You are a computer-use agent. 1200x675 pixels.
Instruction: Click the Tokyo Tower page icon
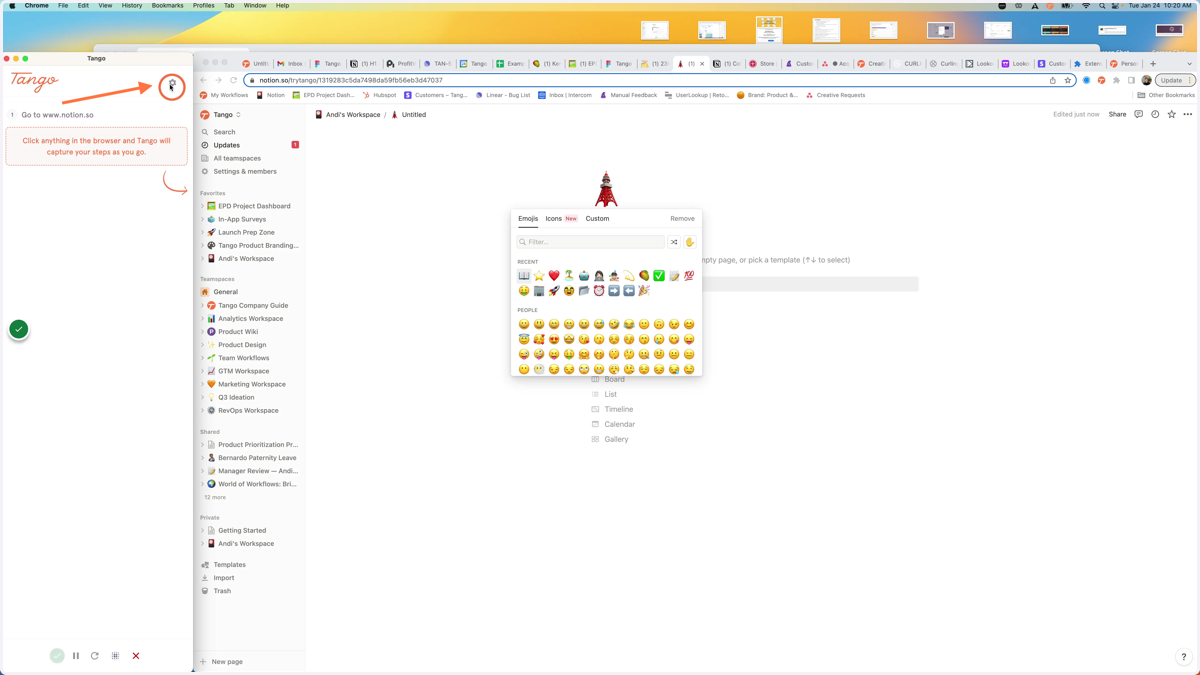(x=606, y=189)
